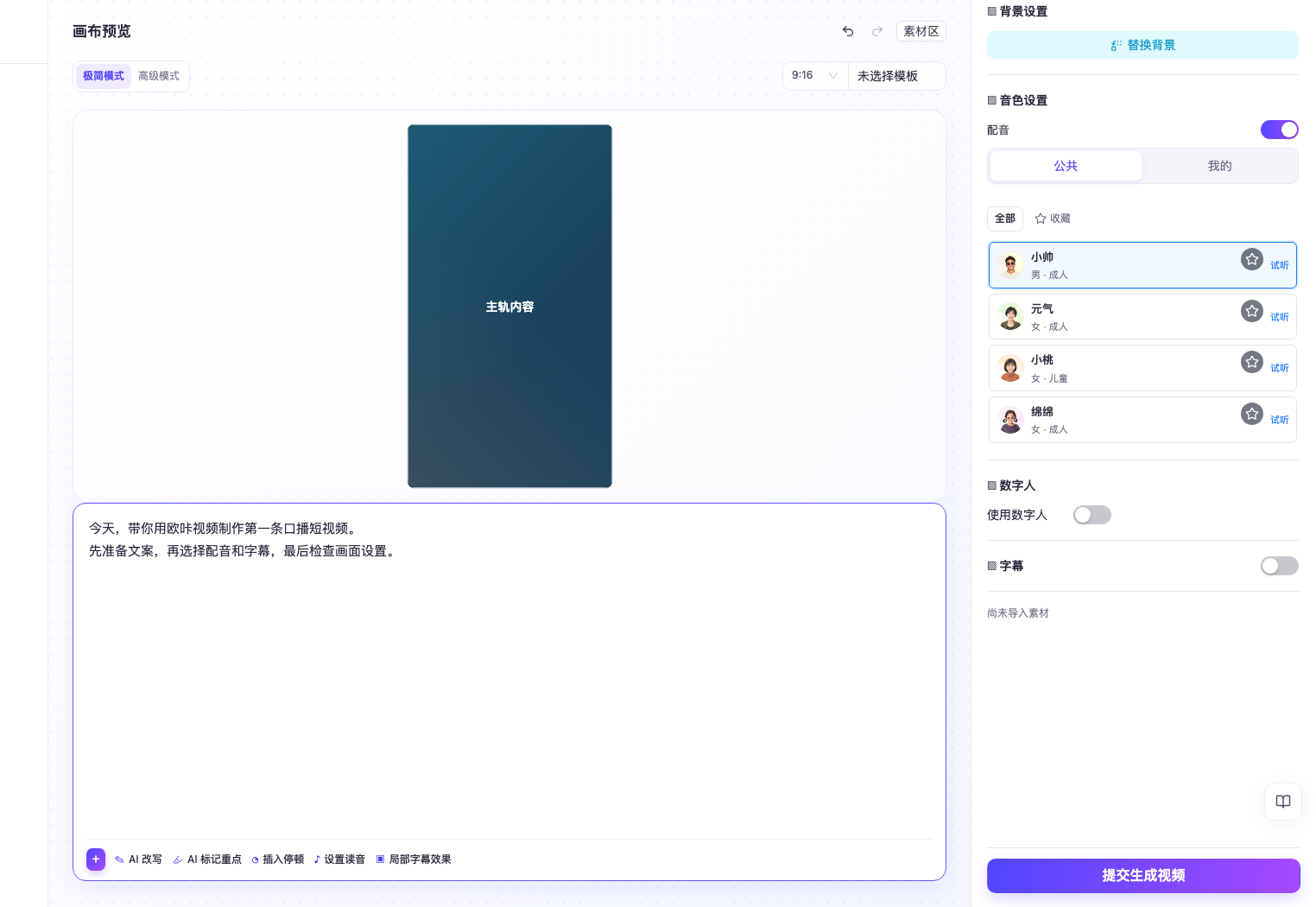Open the 未选择模板 template selector
The width and height of the screenshot is (1316, 907).
[897, 76]
